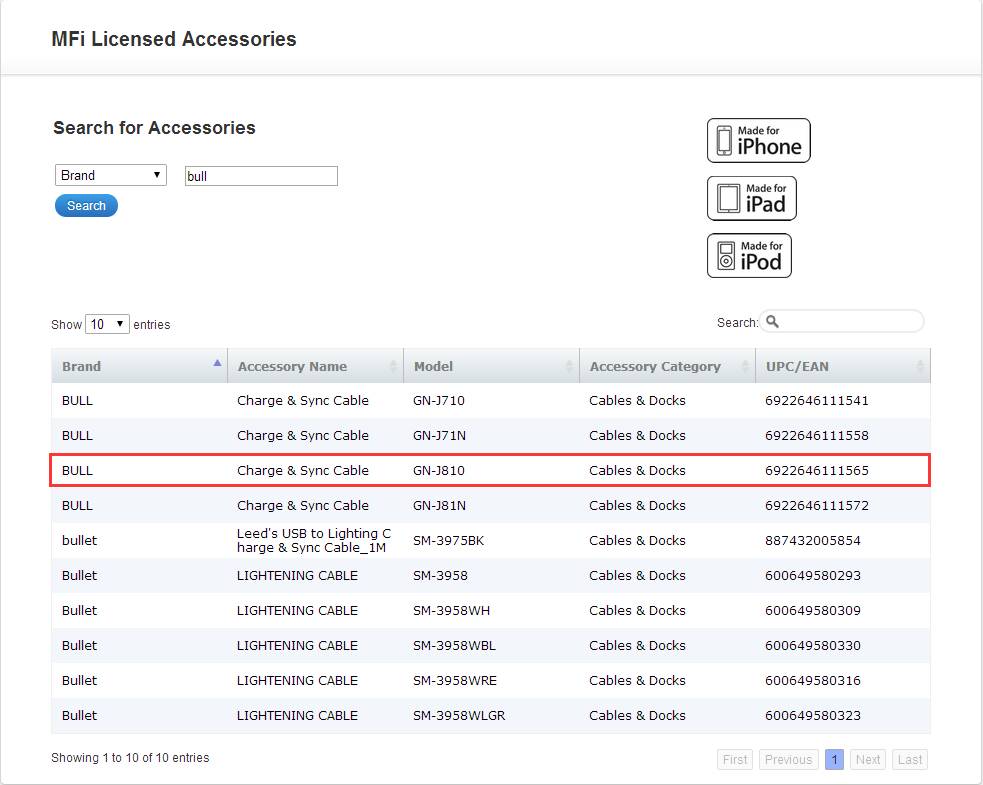Image resolution: width=983 pixels, height=785 pixels.
Task: Open the Show entries count dropdown
Action: 107,324
